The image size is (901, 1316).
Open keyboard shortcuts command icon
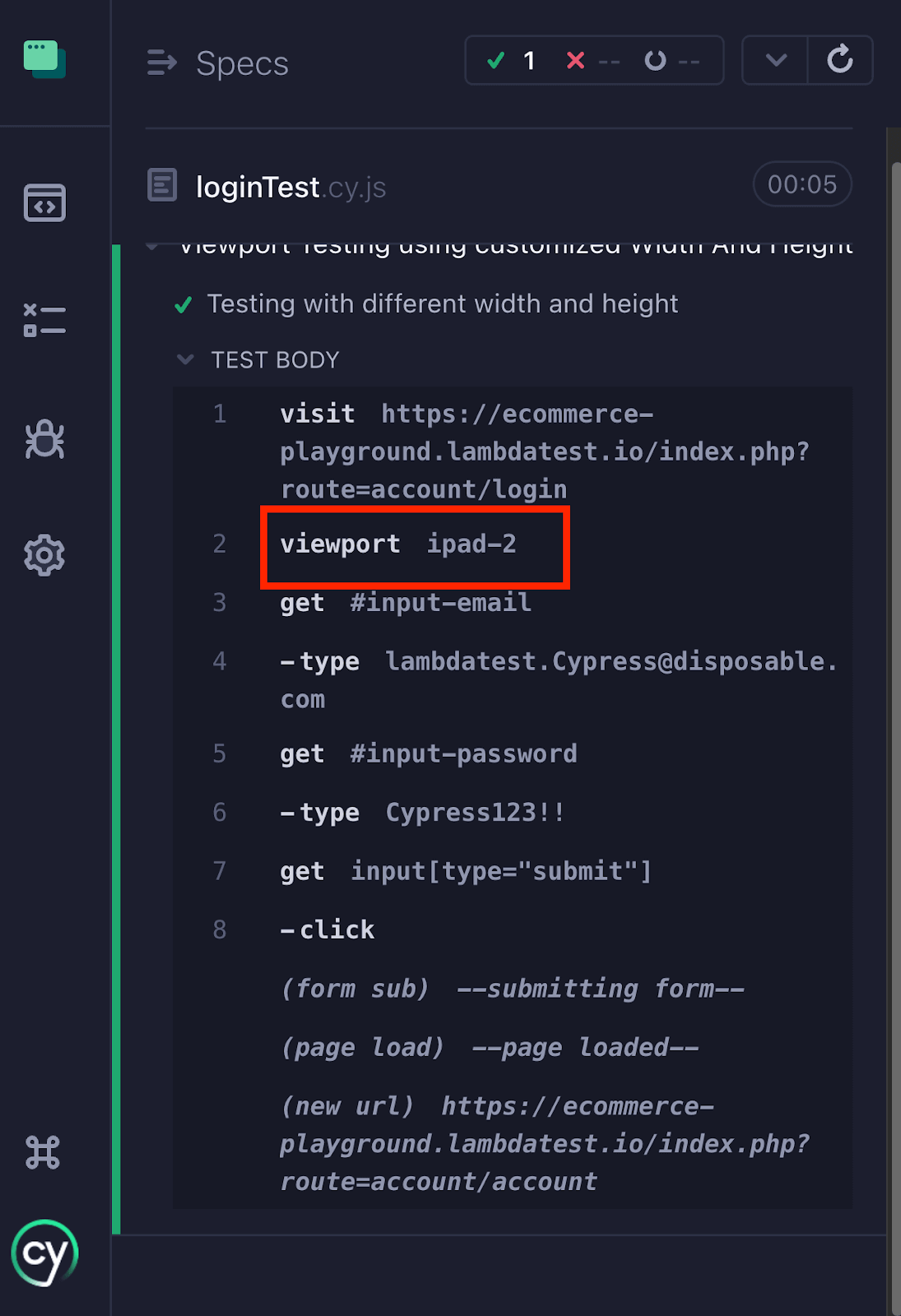pos(43,1152)
